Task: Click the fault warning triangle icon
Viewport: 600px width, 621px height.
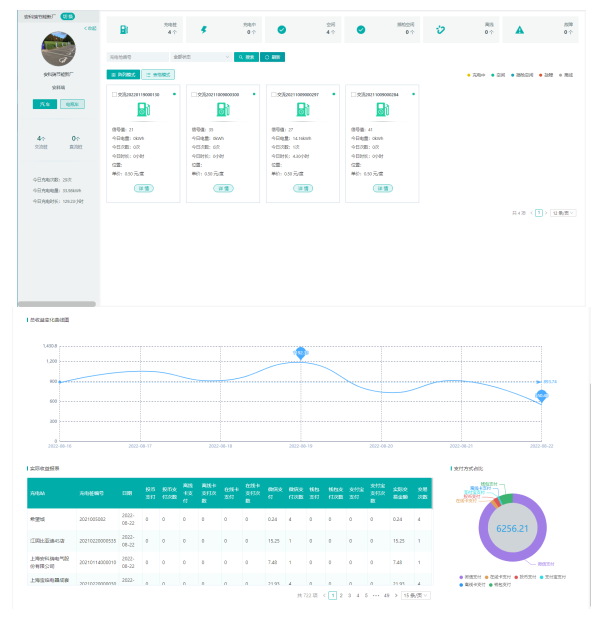Action: [519, 30]
